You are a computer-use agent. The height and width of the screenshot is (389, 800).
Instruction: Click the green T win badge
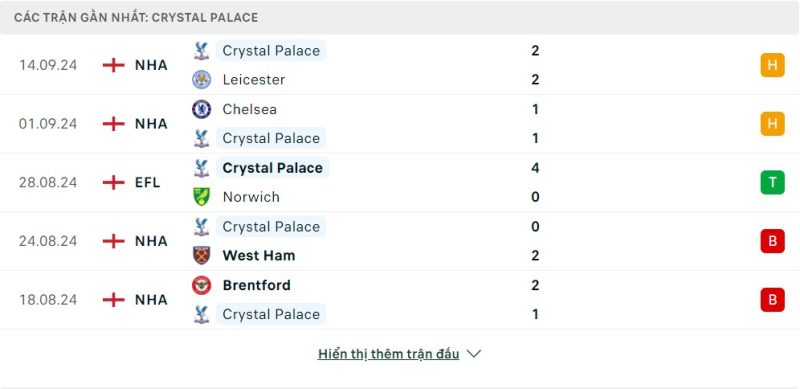[x=772, y=182]
